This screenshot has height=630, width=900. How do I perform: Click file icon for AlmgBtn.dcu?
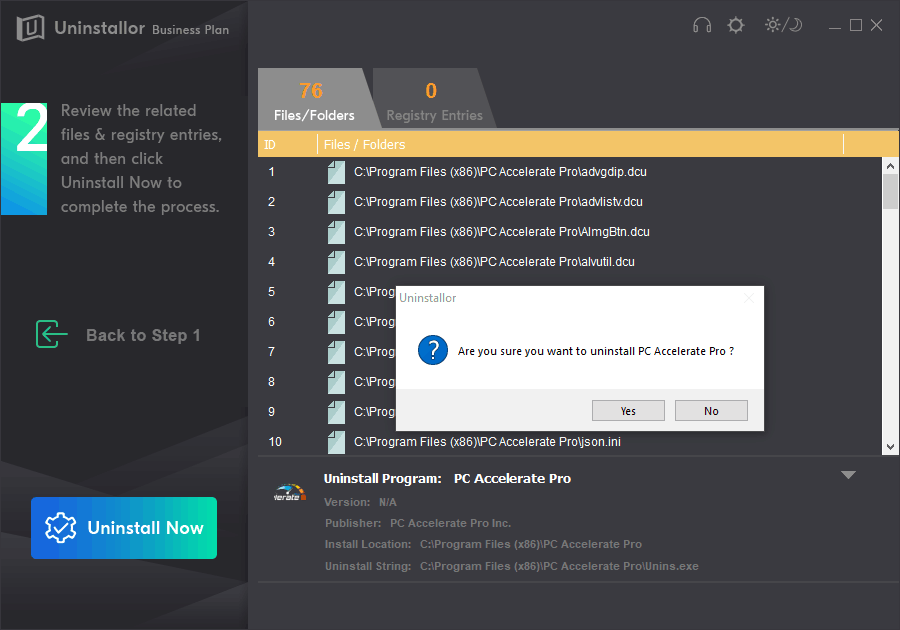pyautogui.click(x=336, y=232)
